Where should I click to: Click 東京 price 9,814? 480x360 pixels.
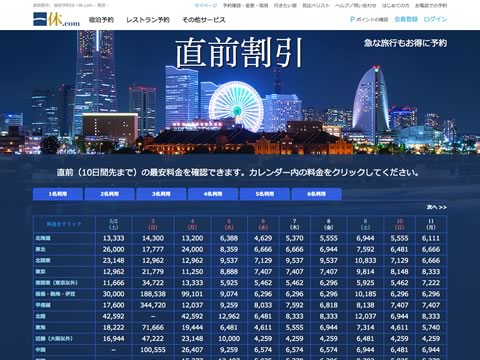[365, 272]
